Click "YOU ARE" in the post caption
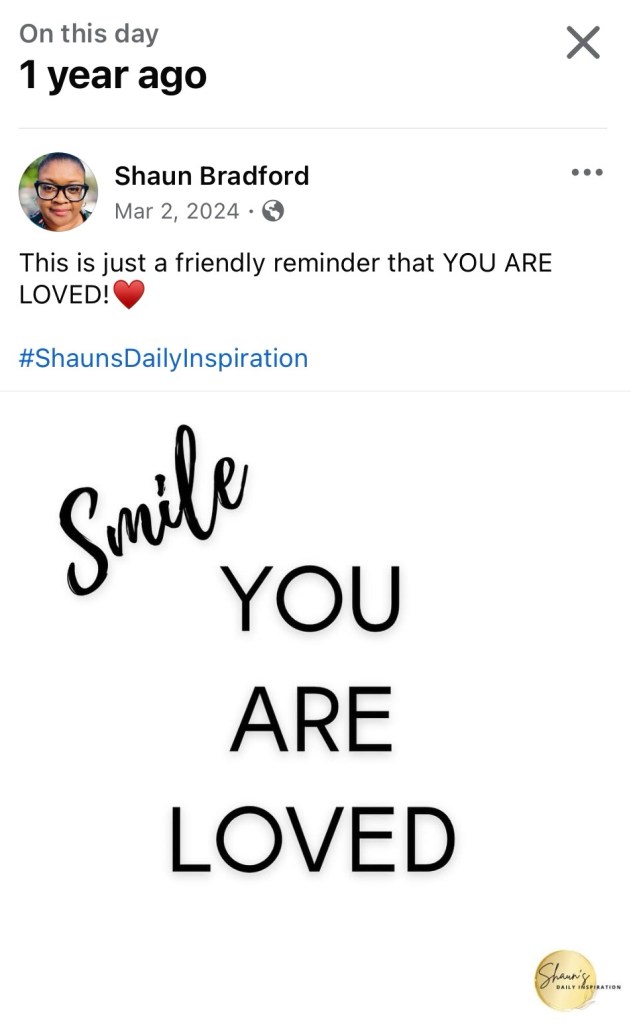 (x=497, y=264)
